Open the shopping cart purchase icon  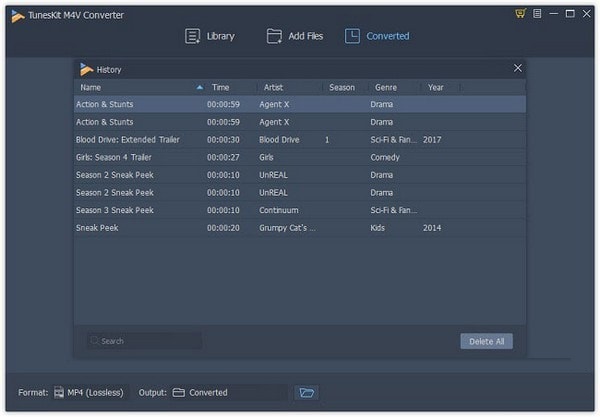pos(520,14)
